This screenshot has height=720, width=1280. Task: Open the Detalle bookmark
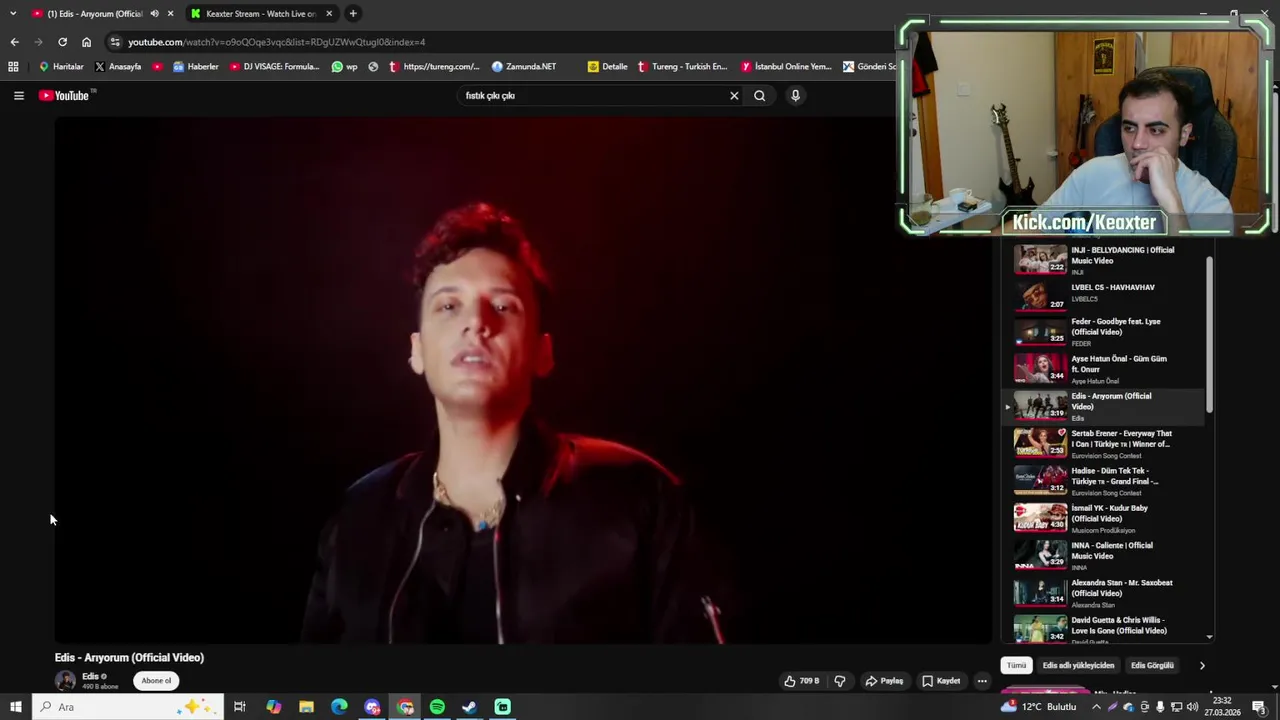point(608,67)
